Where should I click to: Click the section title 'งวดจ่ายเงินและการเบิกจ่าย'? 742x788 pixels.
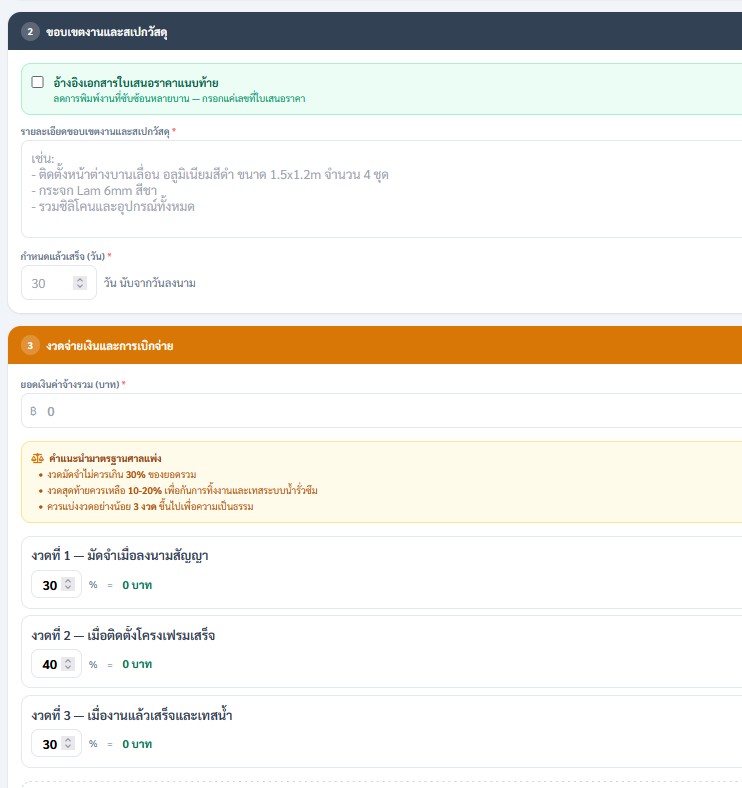(x=110, y=346)
